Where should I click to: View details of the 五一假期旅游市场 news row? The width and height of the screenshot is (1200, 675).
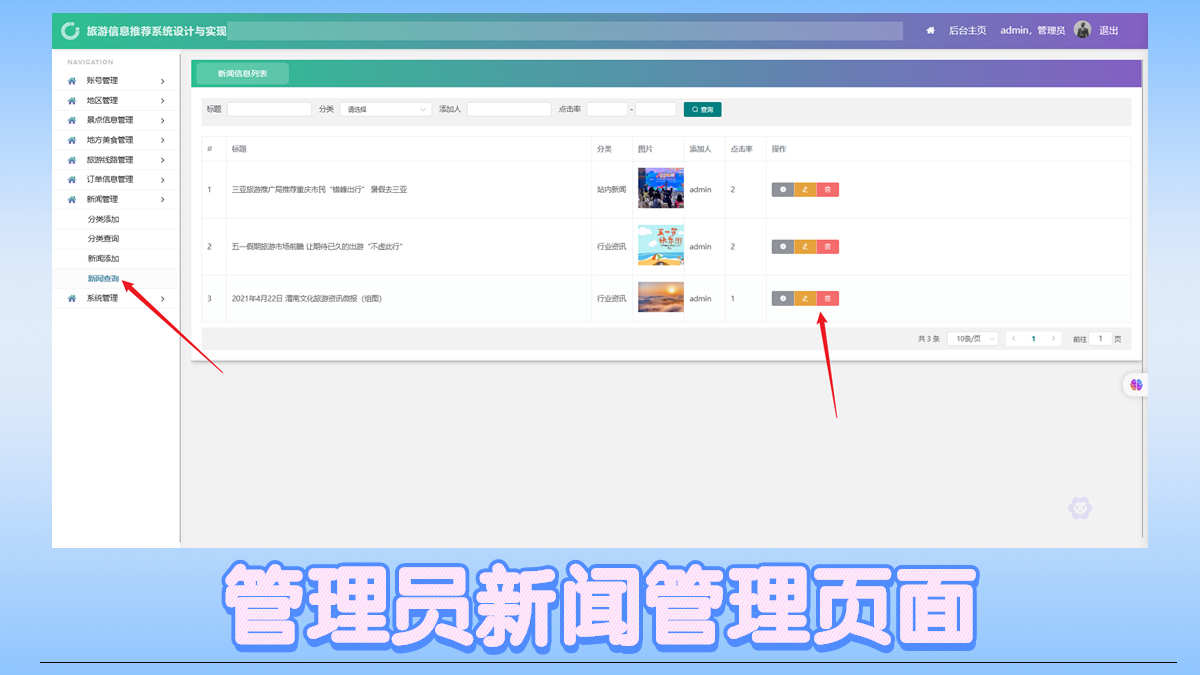(x=782, y=246)
